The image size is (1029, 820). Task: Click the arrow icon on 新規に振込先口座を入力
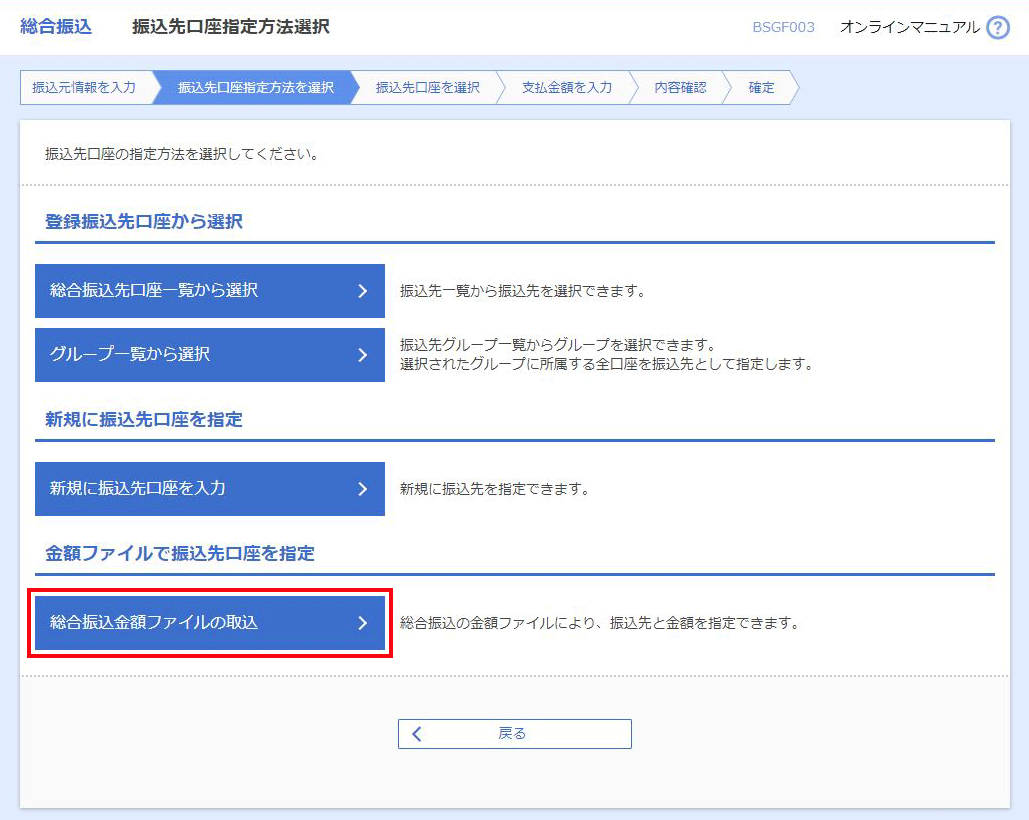(x=362, y=489)
